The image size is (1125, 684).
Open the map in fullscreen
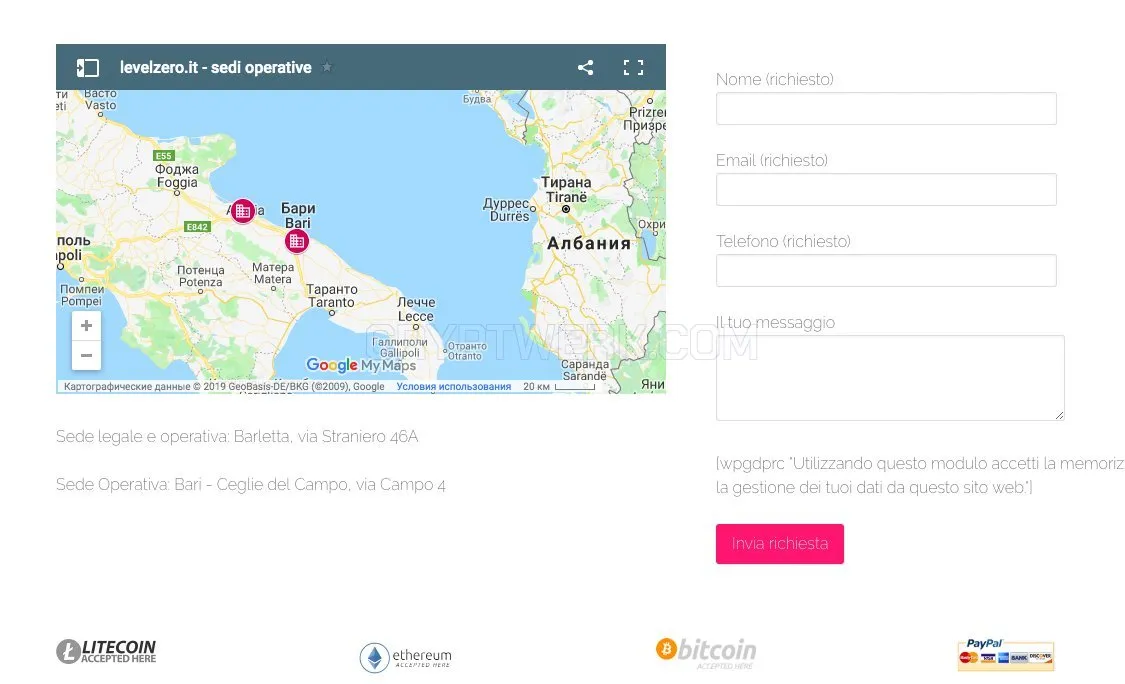tap(633, 67)
